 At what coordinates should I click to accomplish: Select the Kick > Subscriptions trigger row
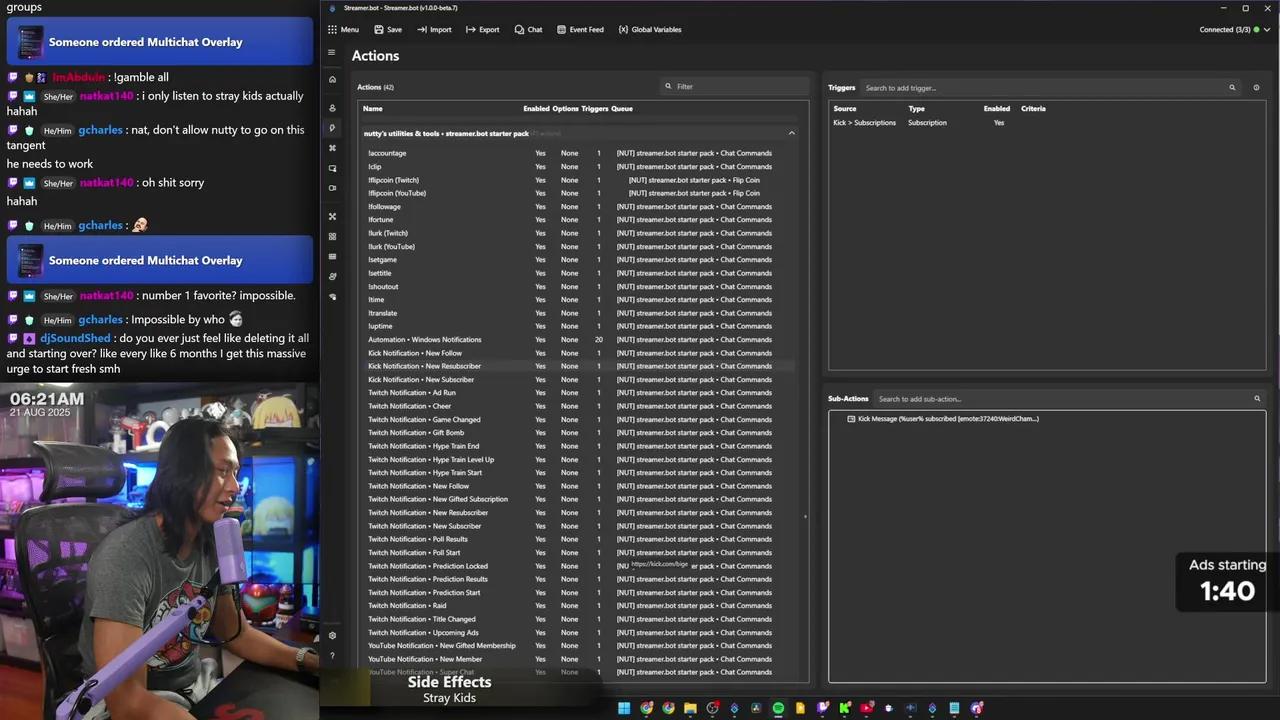tap(1047, 123)
